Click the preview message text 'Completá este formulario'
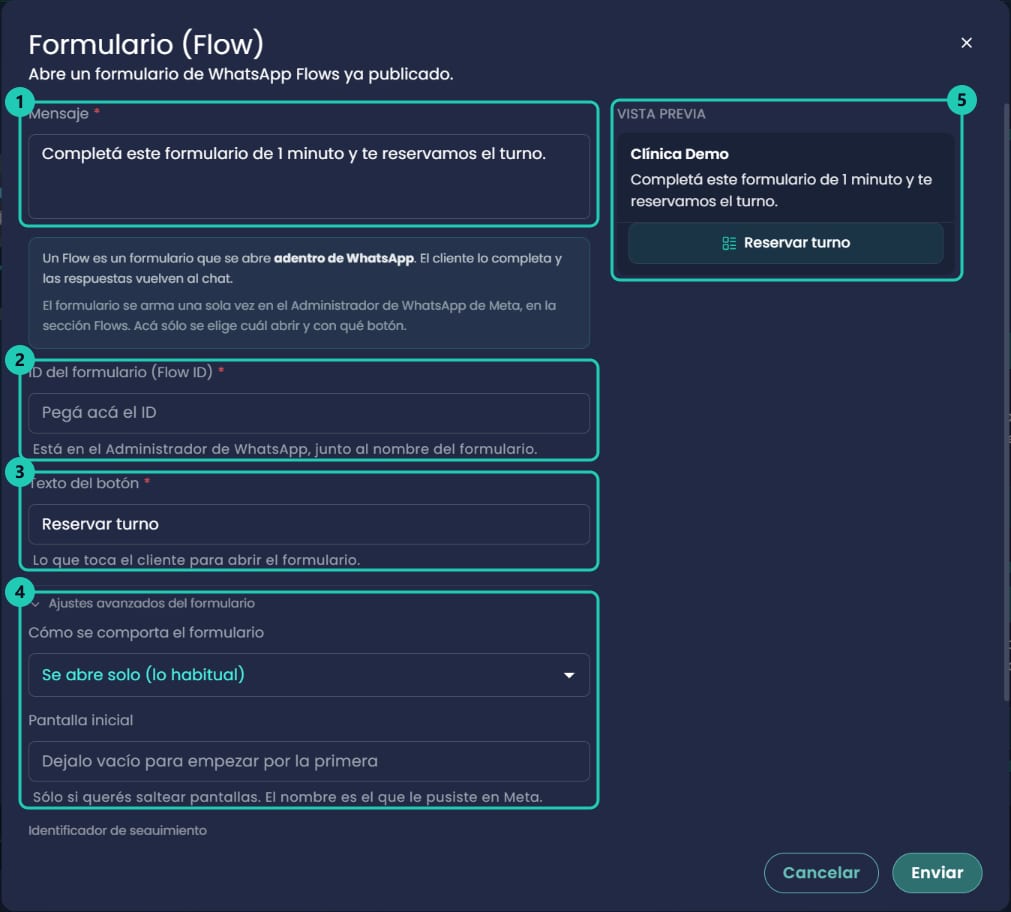Viewport: 1011px width, 912px height. pyautogui.click(x=781, y=190)
